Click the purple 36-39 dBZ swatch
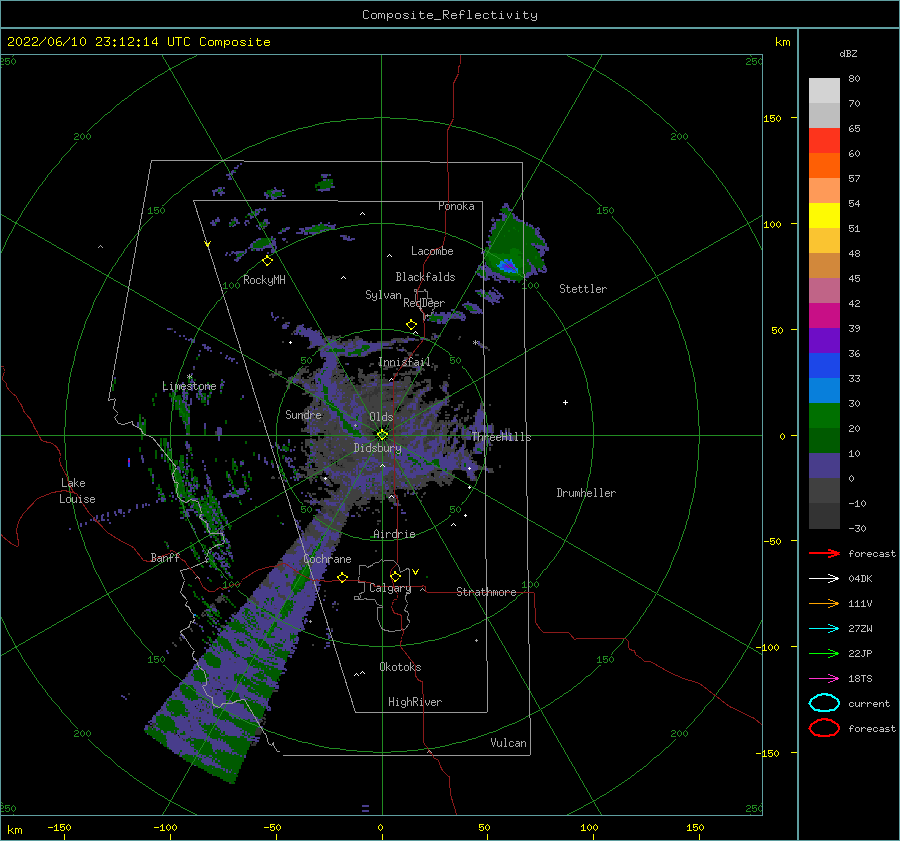The width and height of the screenshot is (900, 841). [824, 341]
